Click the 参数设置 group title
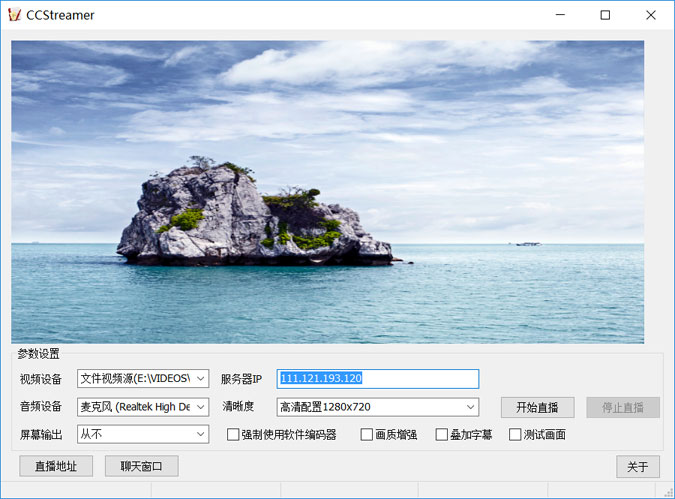 pos(38,353)
